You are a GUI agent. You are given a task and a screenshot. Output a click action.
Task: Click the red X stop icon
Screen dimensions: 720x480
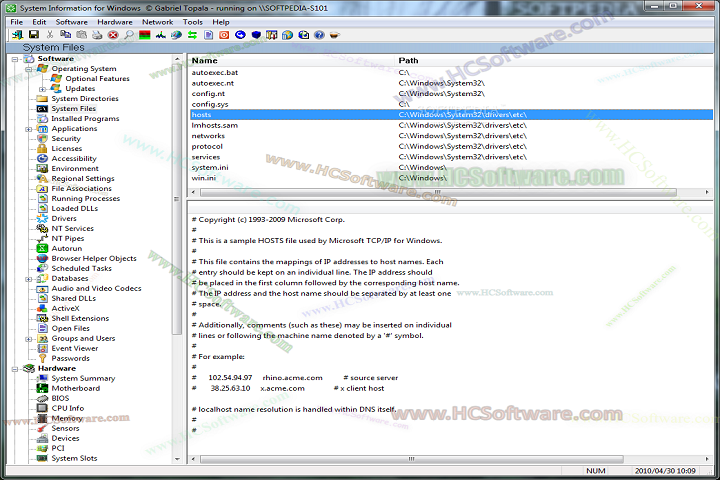(113, 35)
